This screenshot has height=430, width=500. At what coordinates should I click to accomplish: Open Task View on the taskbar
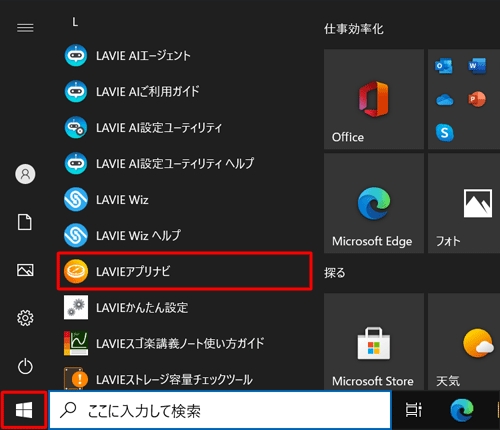tap(414, 410)
